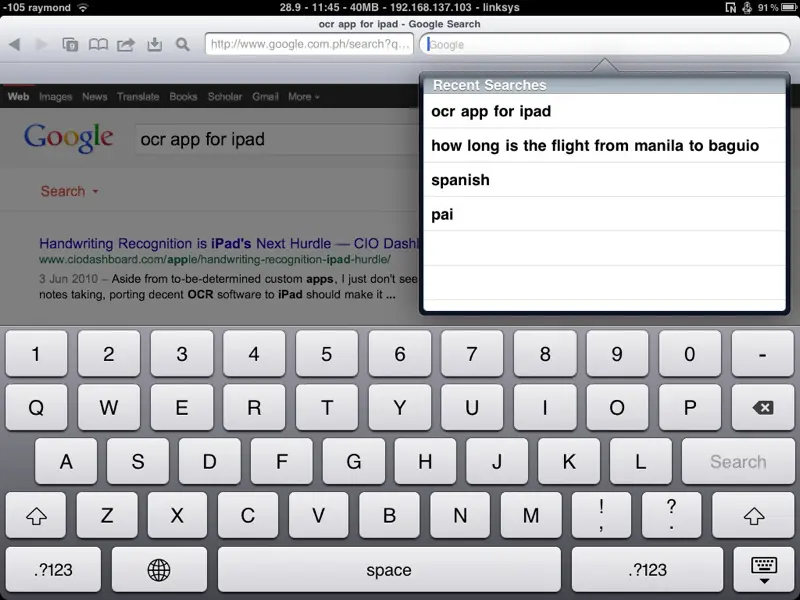Open the tabs/pages icon in toolbar
800x600 pixels.
coord(70,44)
